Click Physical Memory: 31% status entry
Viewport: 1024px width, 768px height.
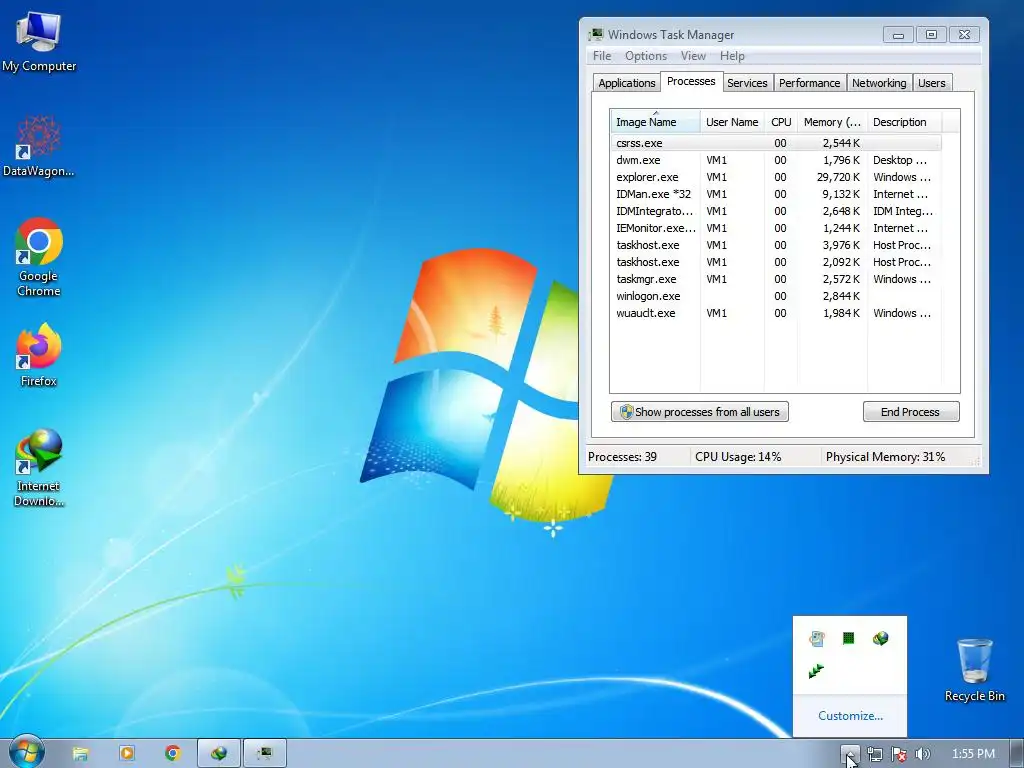click(x=885, y=457)
